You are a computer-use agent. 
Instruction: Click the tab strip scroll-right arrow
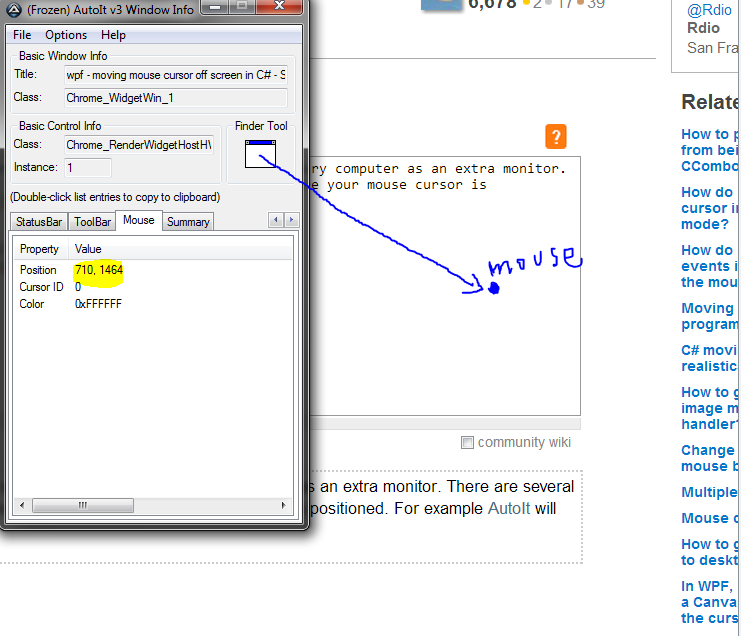click(292, 220)
